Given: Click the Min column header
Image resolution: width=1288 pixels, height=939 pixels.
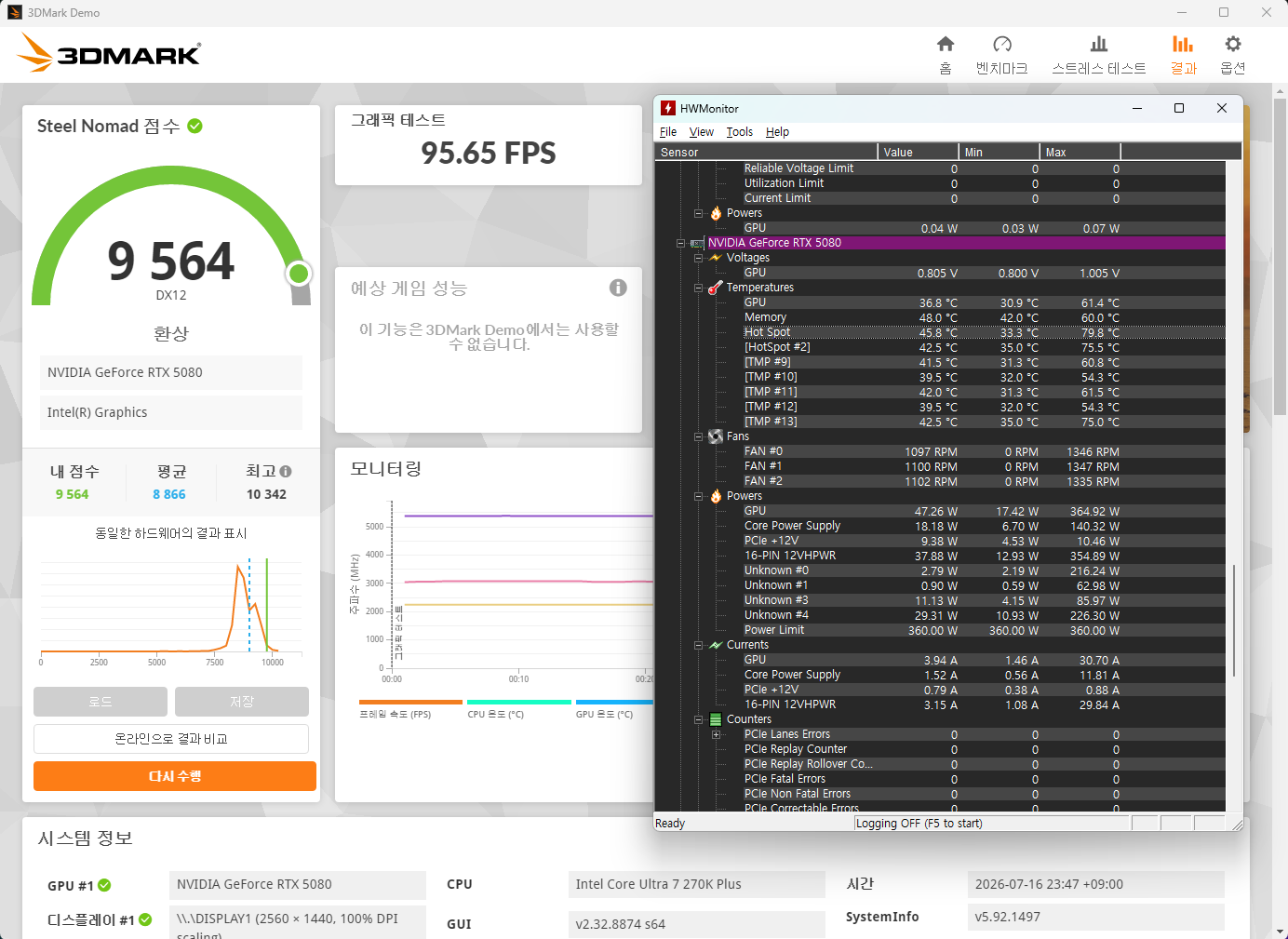Looking at the screenshot, I should 1000,152.
